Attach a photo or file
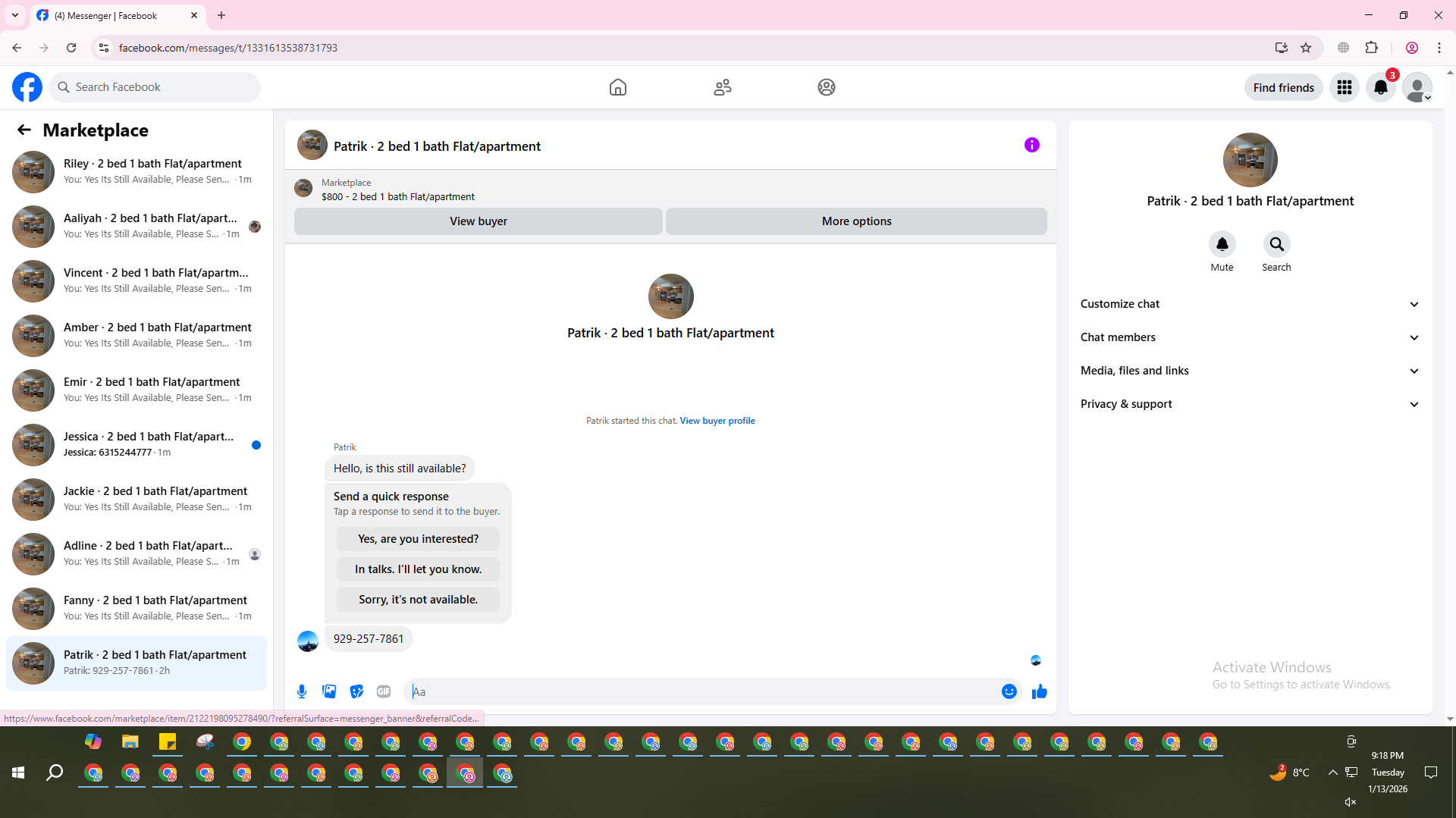Viewport: 1456px width, 818px height. [x=329, y=691]
